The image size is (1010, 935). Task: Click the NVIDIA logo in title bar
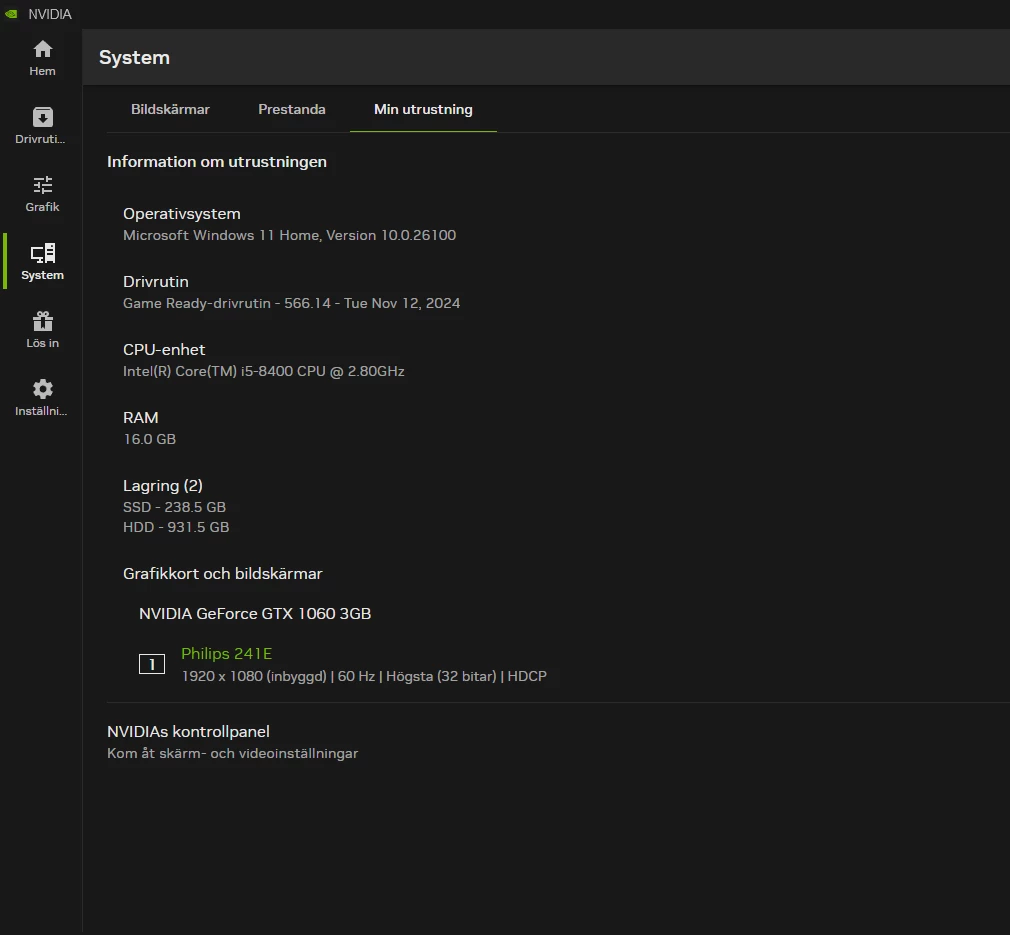[x=12, y=14]
